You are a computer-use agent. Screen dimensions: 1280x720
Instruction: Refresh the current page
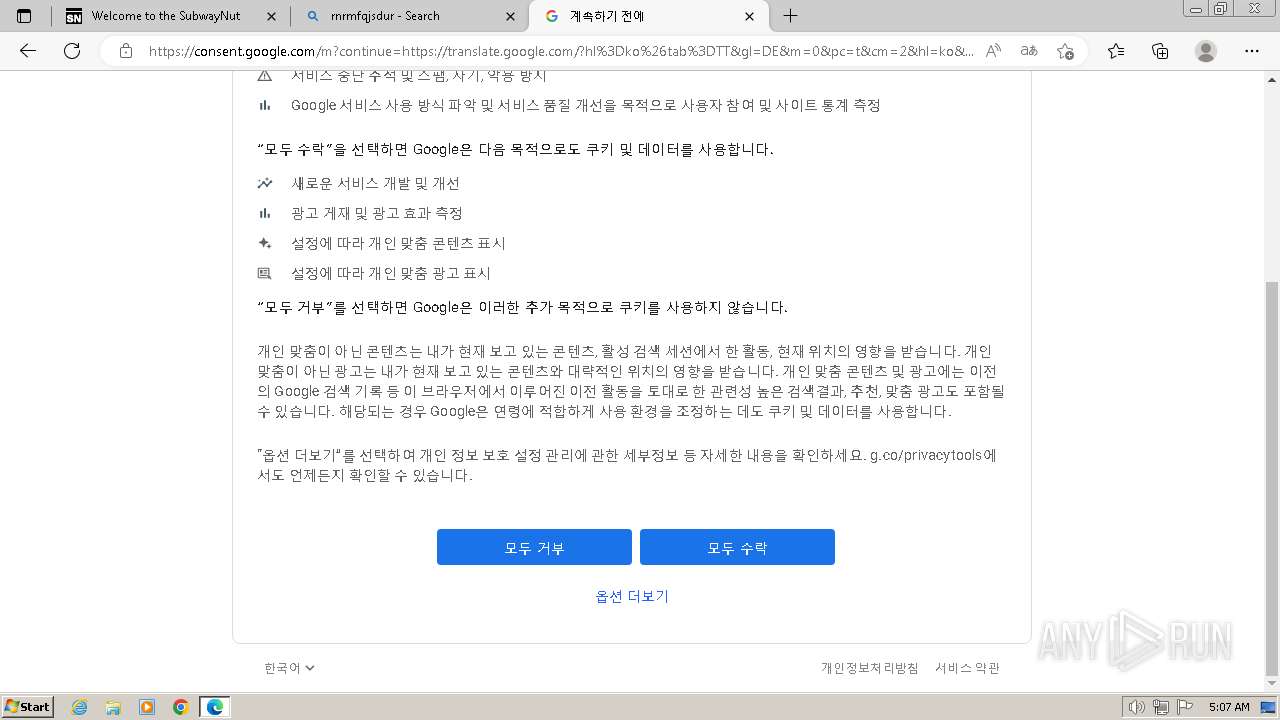tap(72, 51)
